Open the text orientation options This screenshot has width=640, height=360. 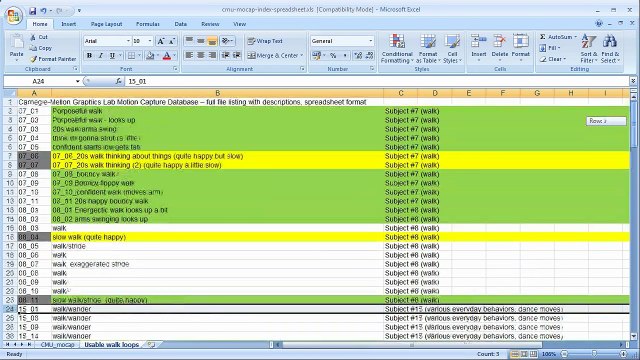(227, 41)
